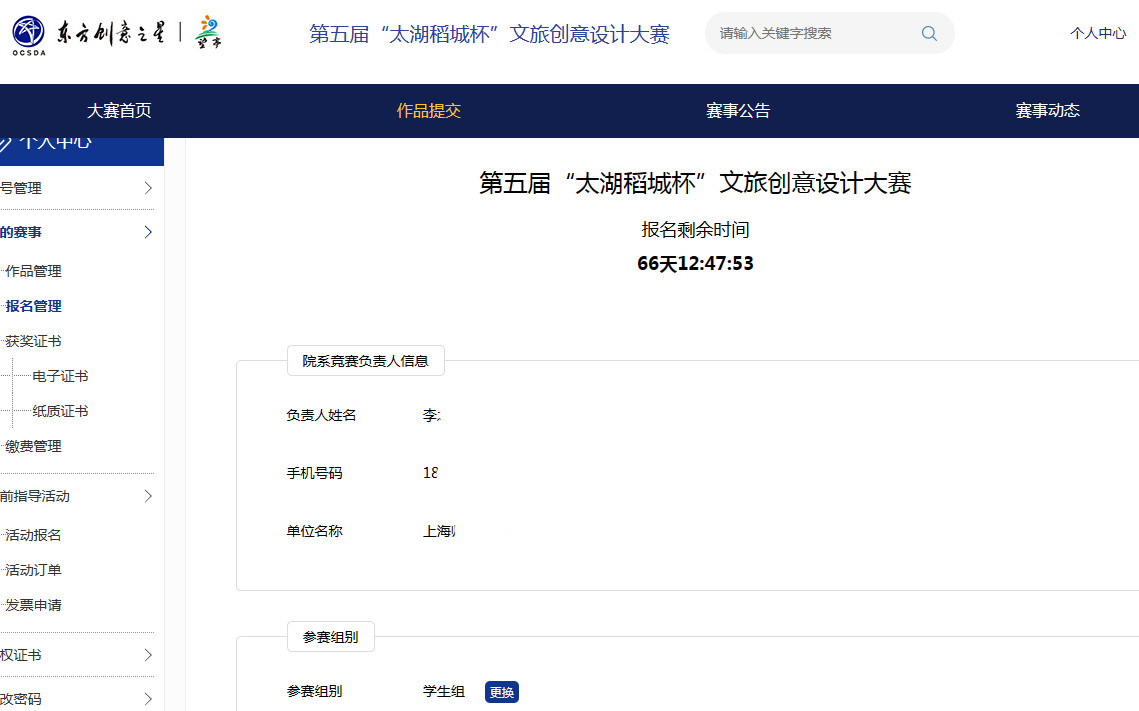The width and height of the screenshot is (1139, 711).
Task: Select 作品管理 in the sidebar
Action: click(34, 271)
